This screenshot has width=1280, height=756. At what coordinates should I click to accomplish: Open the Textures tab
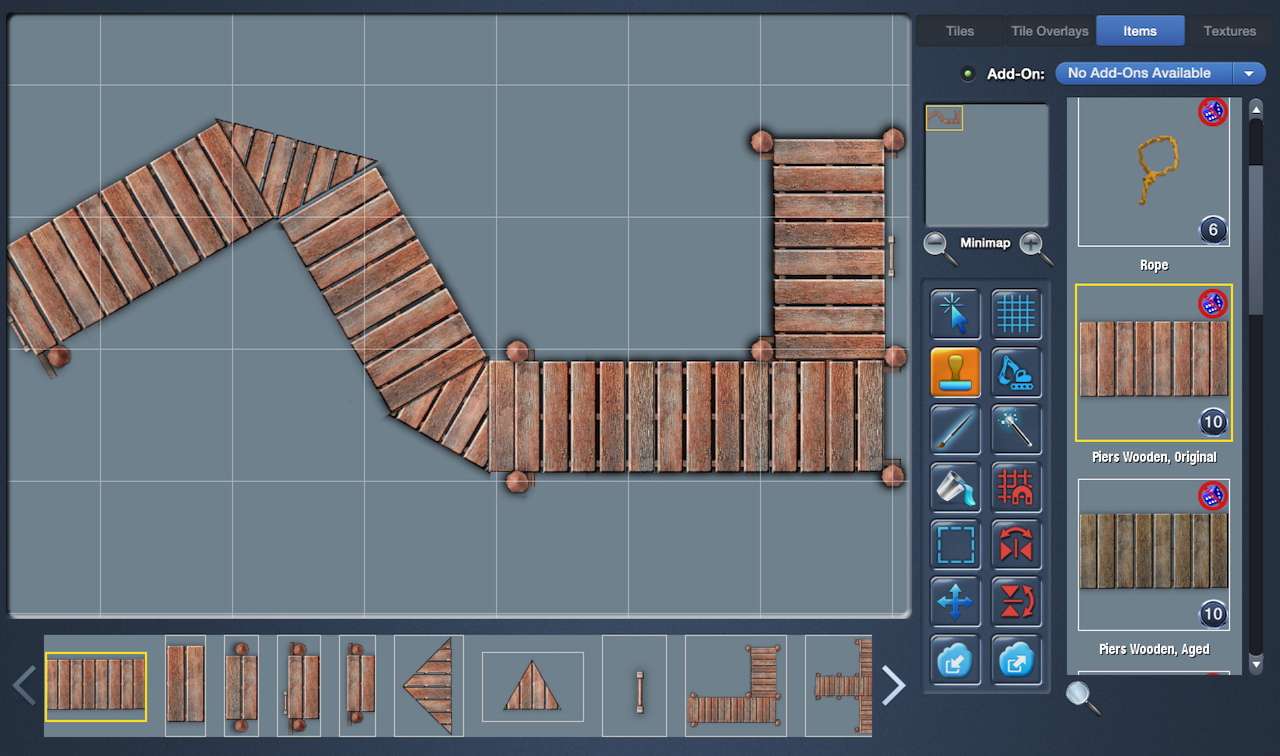[1229, 30]
